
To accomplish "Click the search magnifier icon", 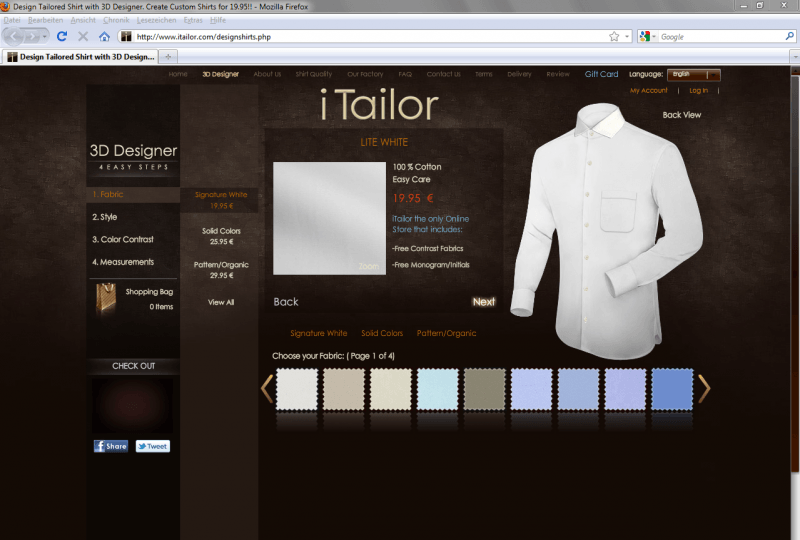I will tap(789, 36).
